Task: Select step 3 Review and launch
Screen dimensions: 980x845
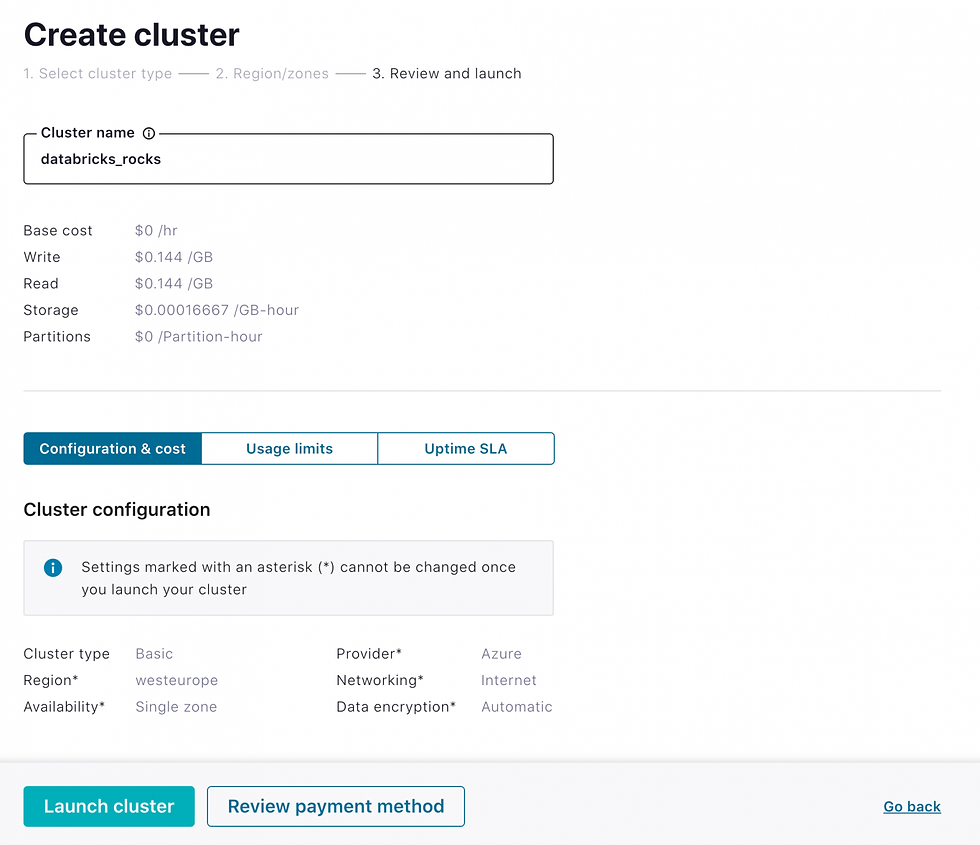Action: tap(447, 74)
